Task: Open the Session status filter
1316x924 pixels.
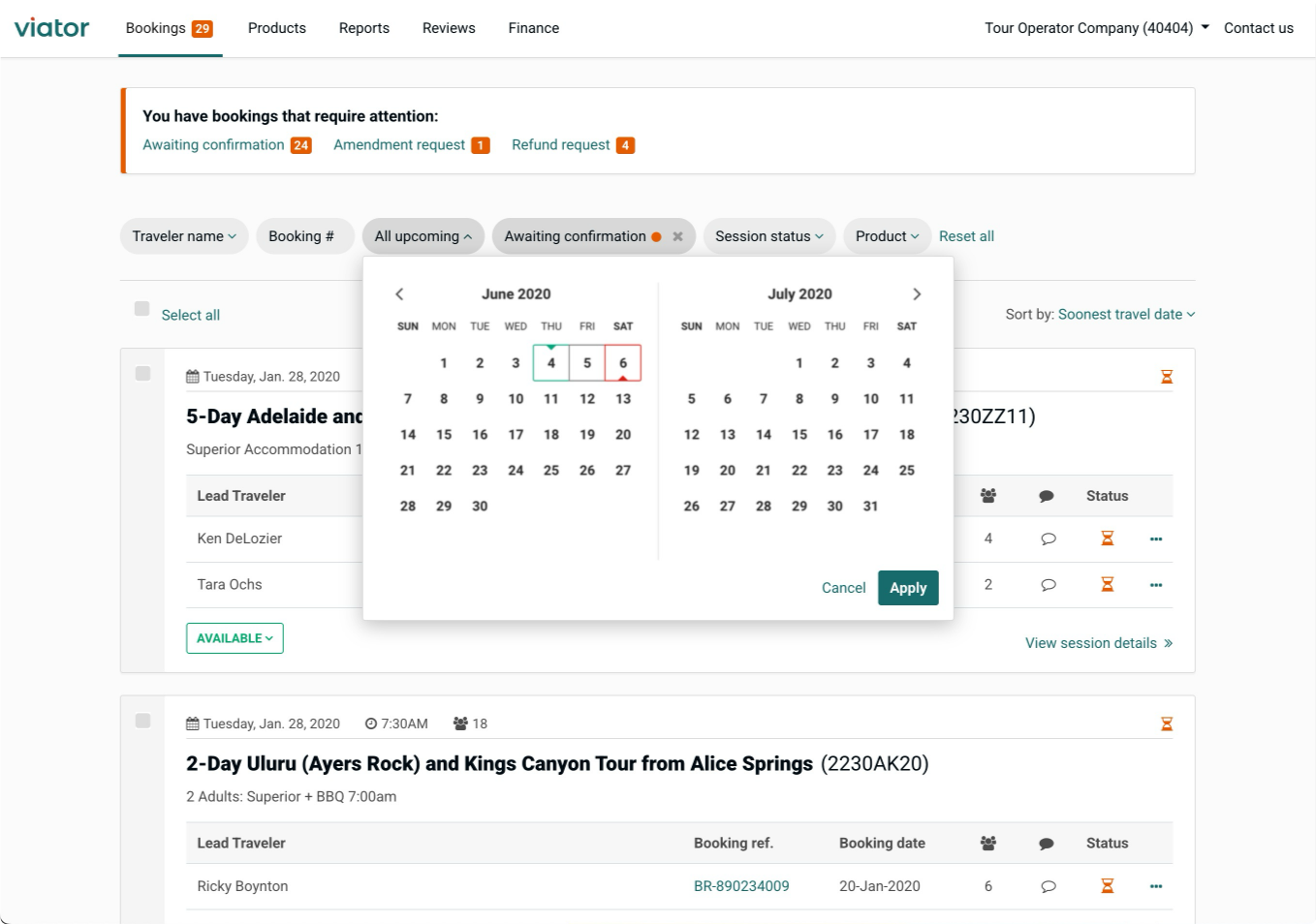Action: pos(769,236)
